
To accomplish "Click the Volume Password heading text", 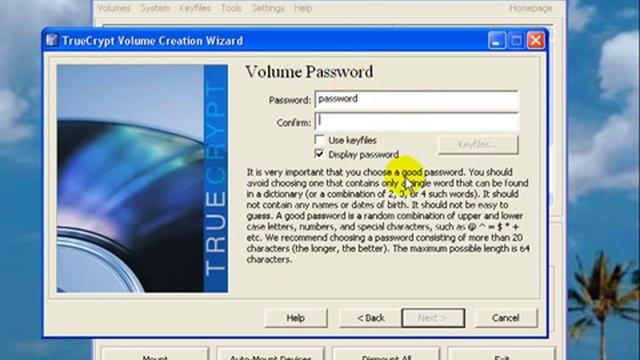I will tap(309, 72).
